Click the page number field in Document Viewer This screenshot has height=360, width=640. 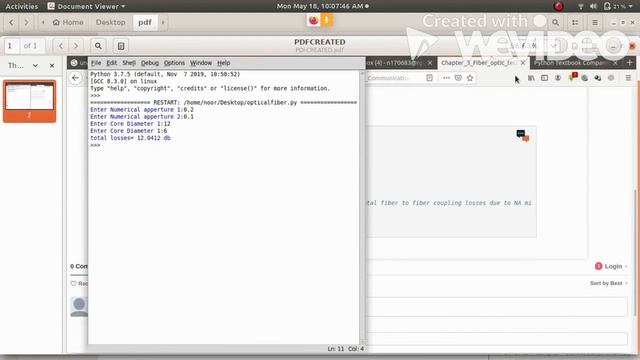point(11,46)
